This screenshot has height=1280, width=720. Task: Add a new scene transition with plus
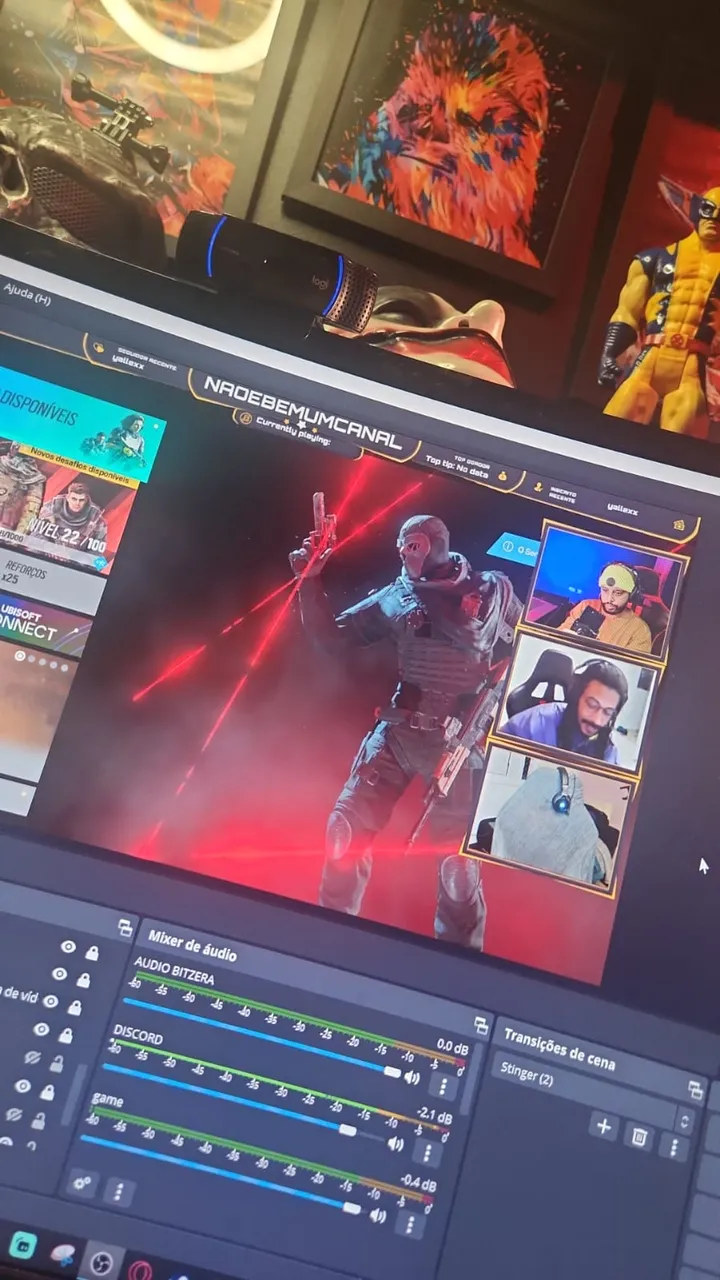pyautogui.click(x=603, y=1127)
